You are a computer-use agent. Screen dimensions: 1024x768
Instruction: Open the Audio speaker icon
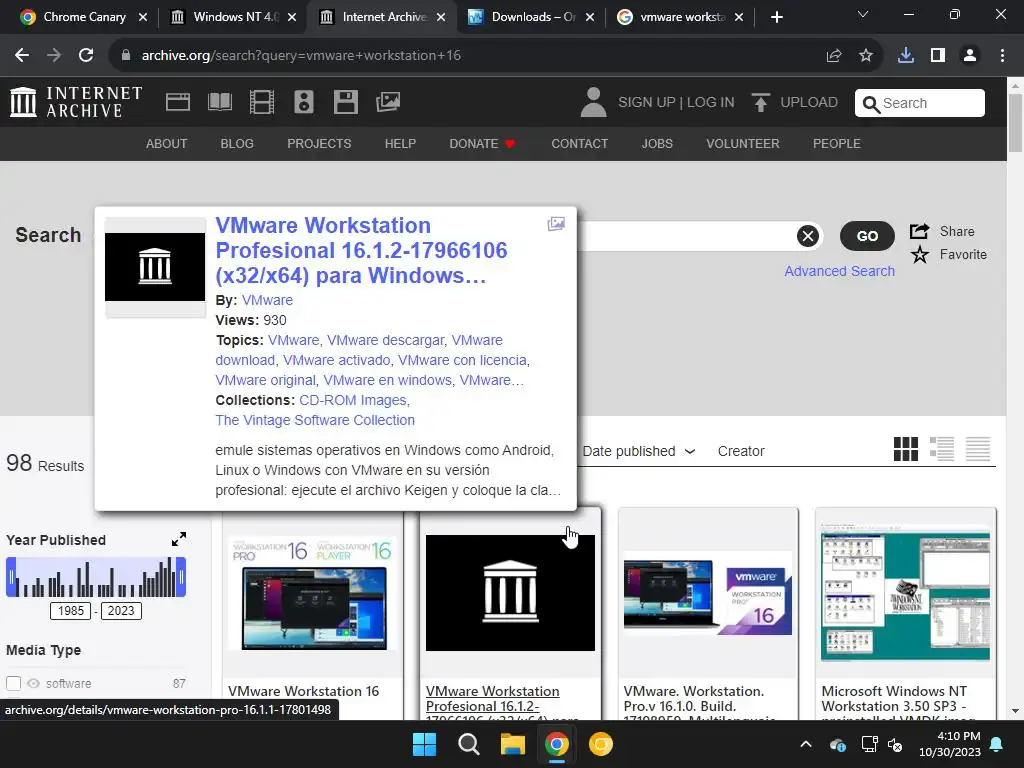(x=304, y=103)
